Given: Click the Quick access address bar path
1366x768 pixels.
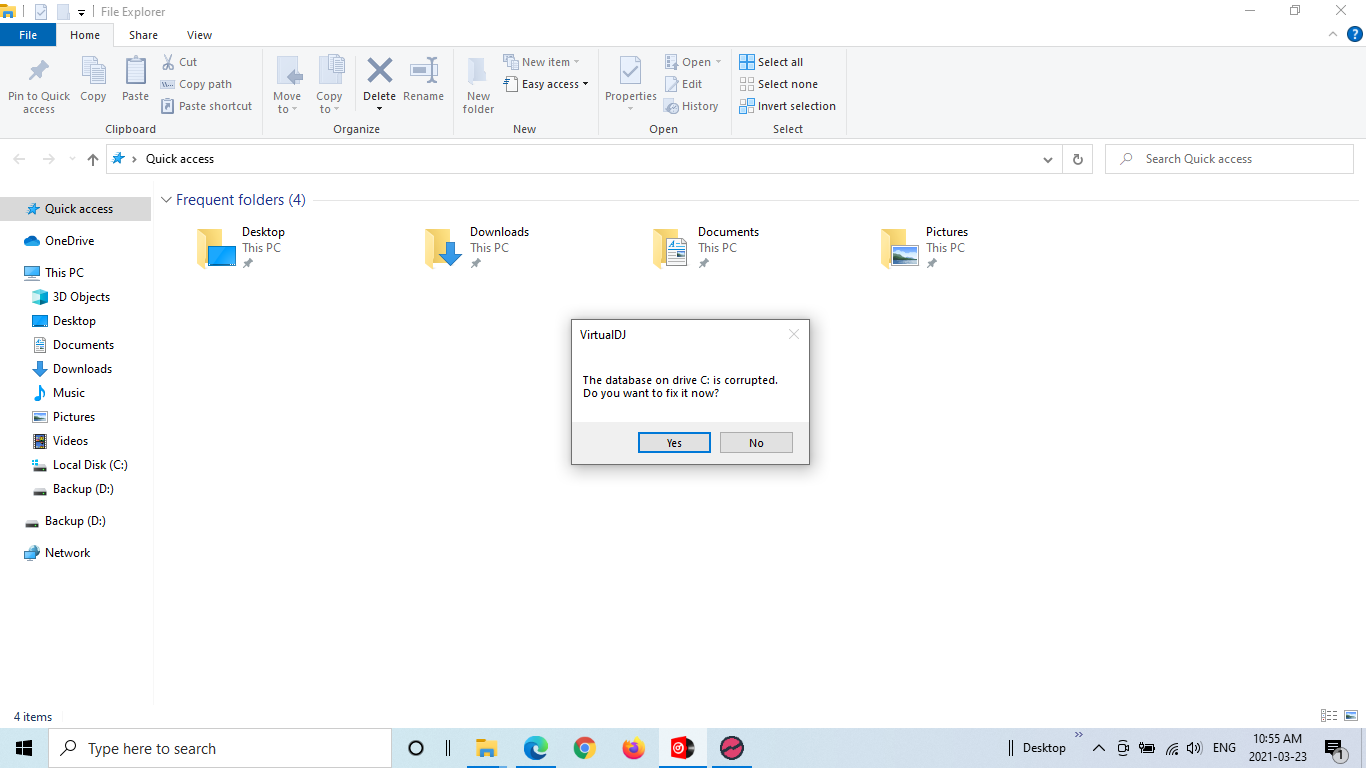Looking at the screenshot, I should 180,159.
